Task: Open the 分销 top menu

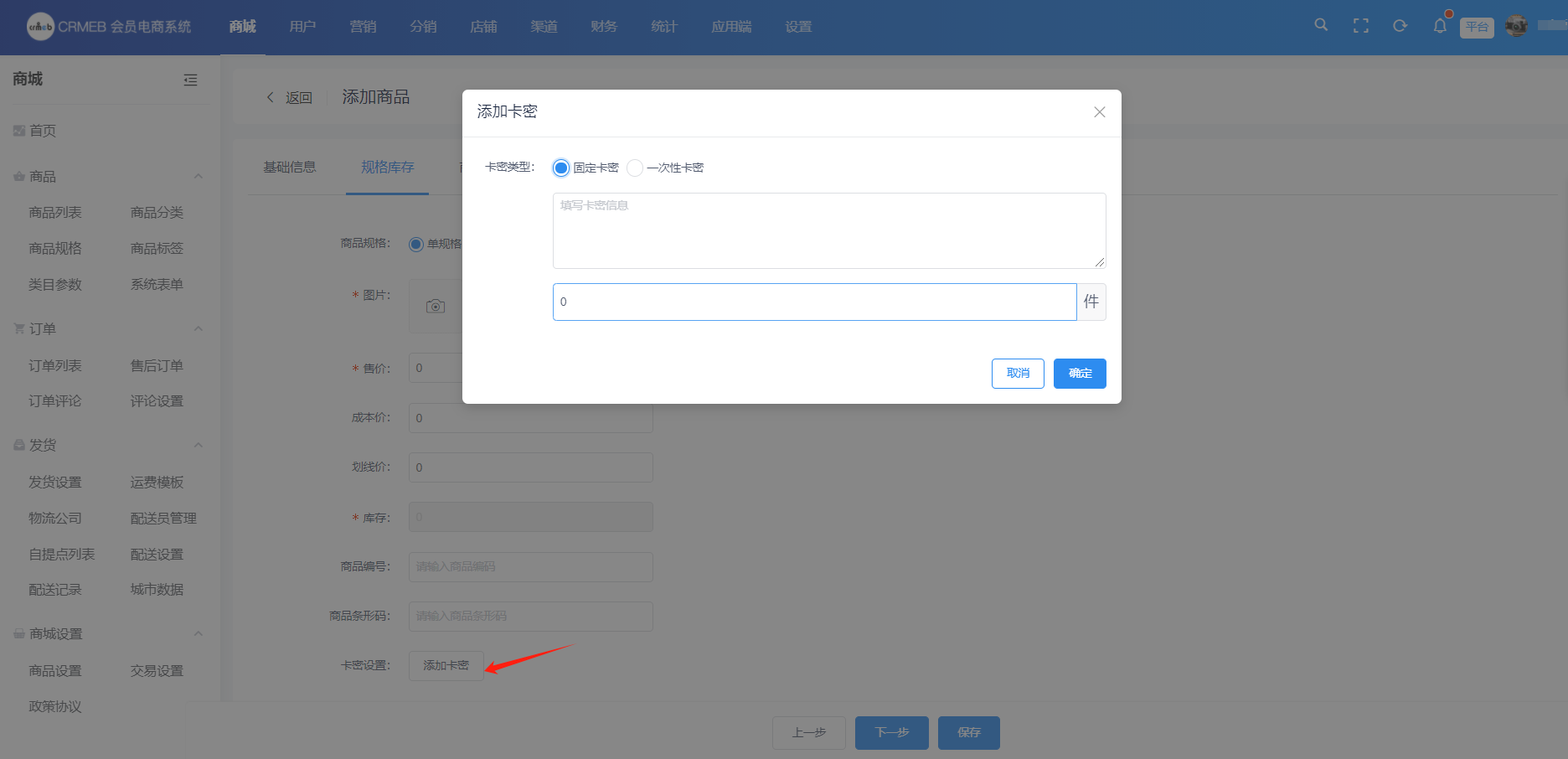Action: 423,27
